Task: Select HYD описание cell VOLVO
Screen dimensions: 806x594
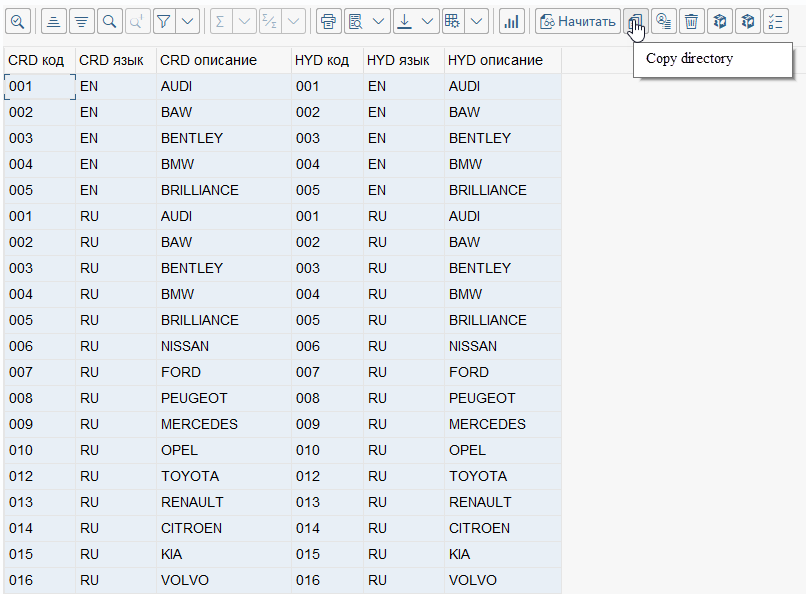Action: (x=503, y=580)
